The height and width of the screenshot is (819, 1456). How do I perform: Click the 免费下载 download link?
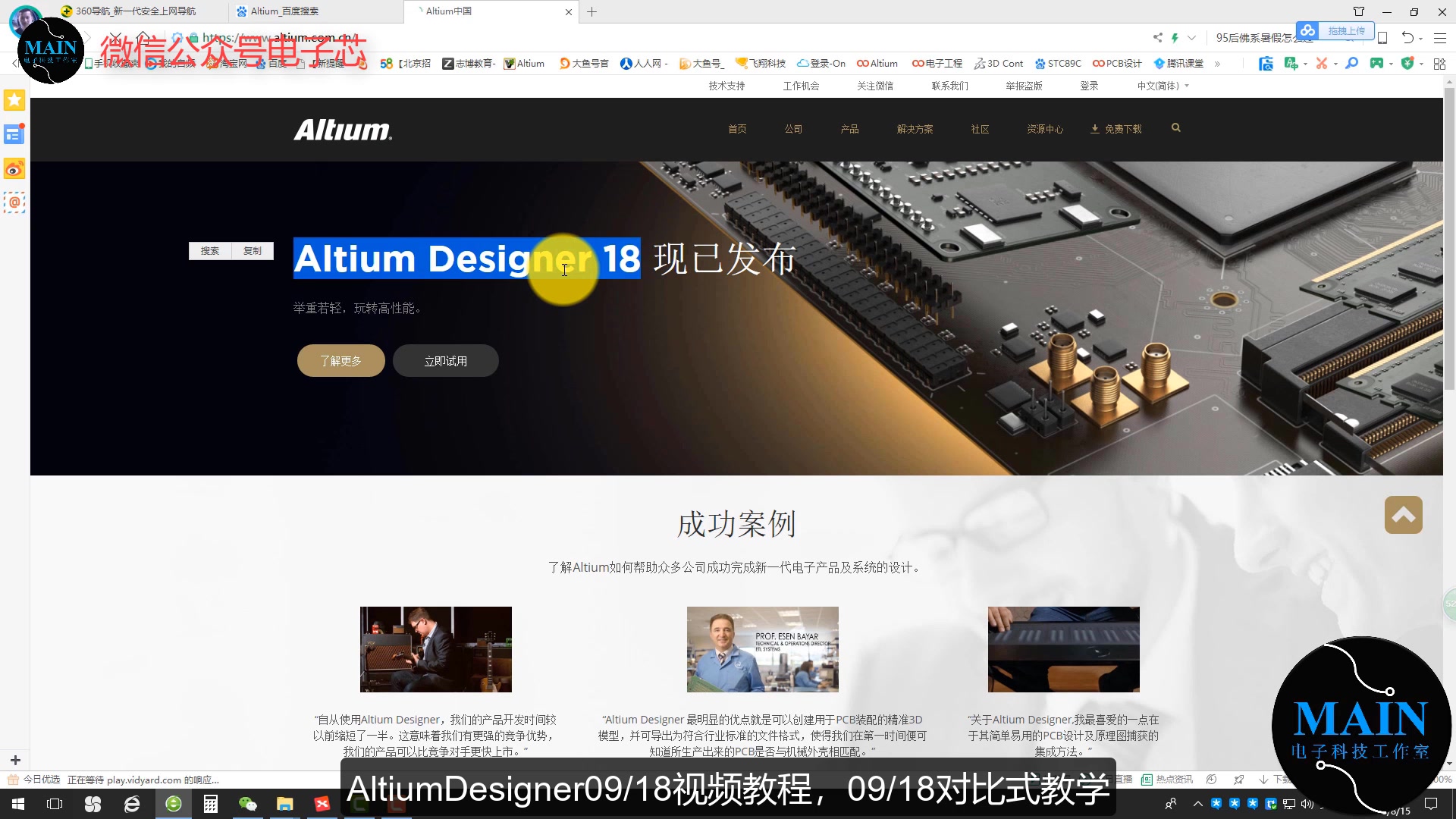pos(1116,129)
